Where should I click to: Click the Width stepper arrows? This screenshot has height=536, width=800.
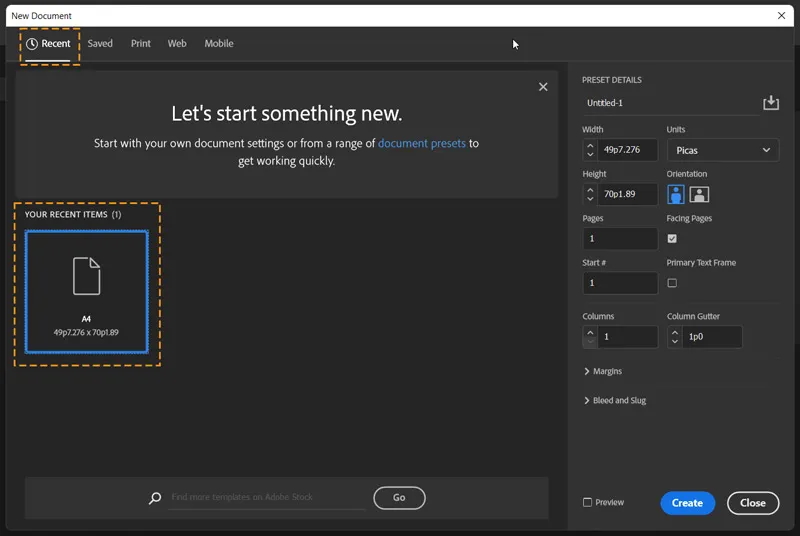[x=590, y=150]
